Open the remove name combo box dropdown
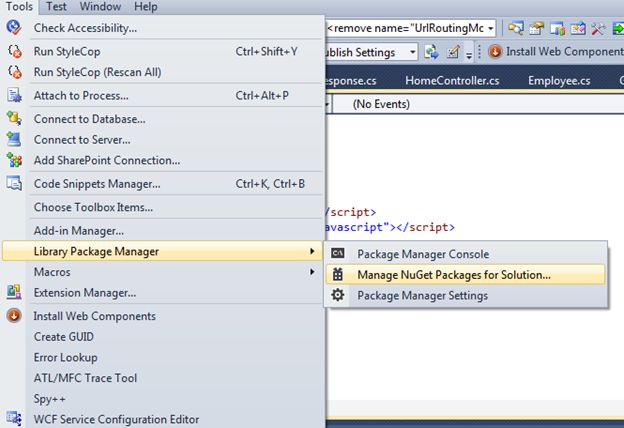 tap(491, 28)
